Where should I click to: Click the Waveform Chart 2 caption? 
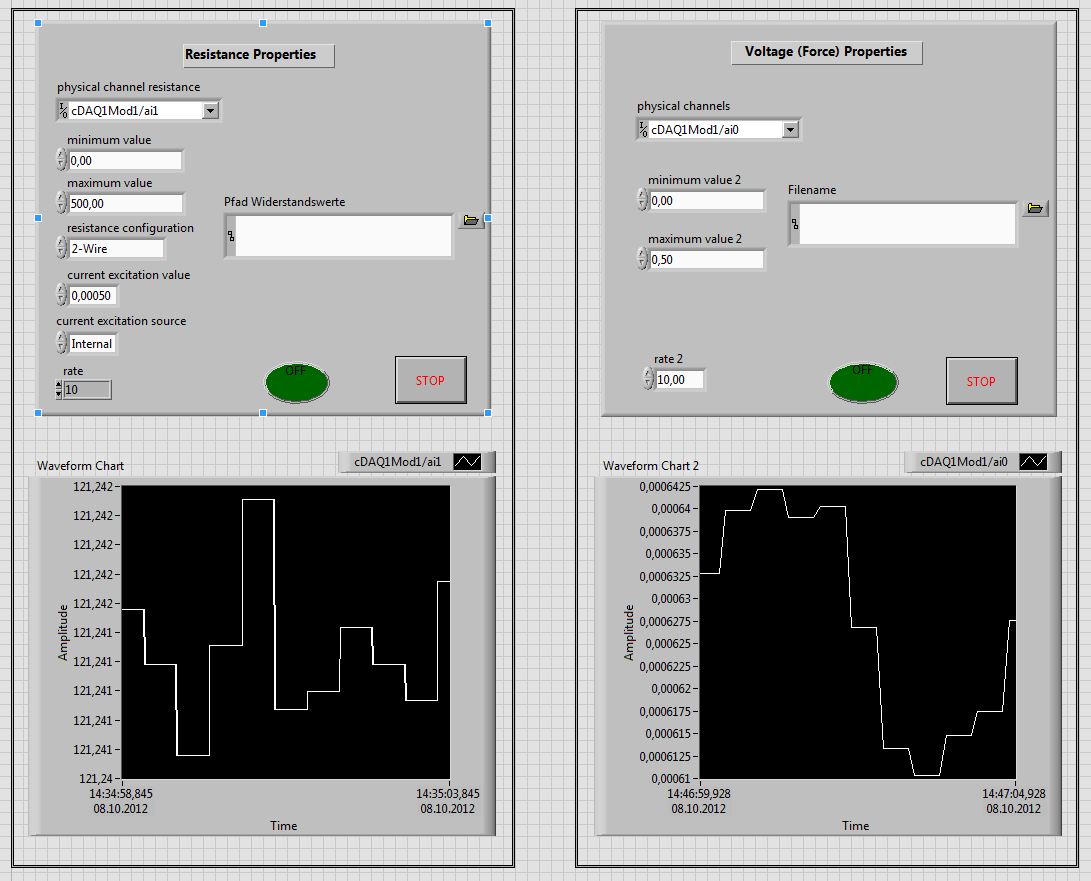tap(651, 466)
